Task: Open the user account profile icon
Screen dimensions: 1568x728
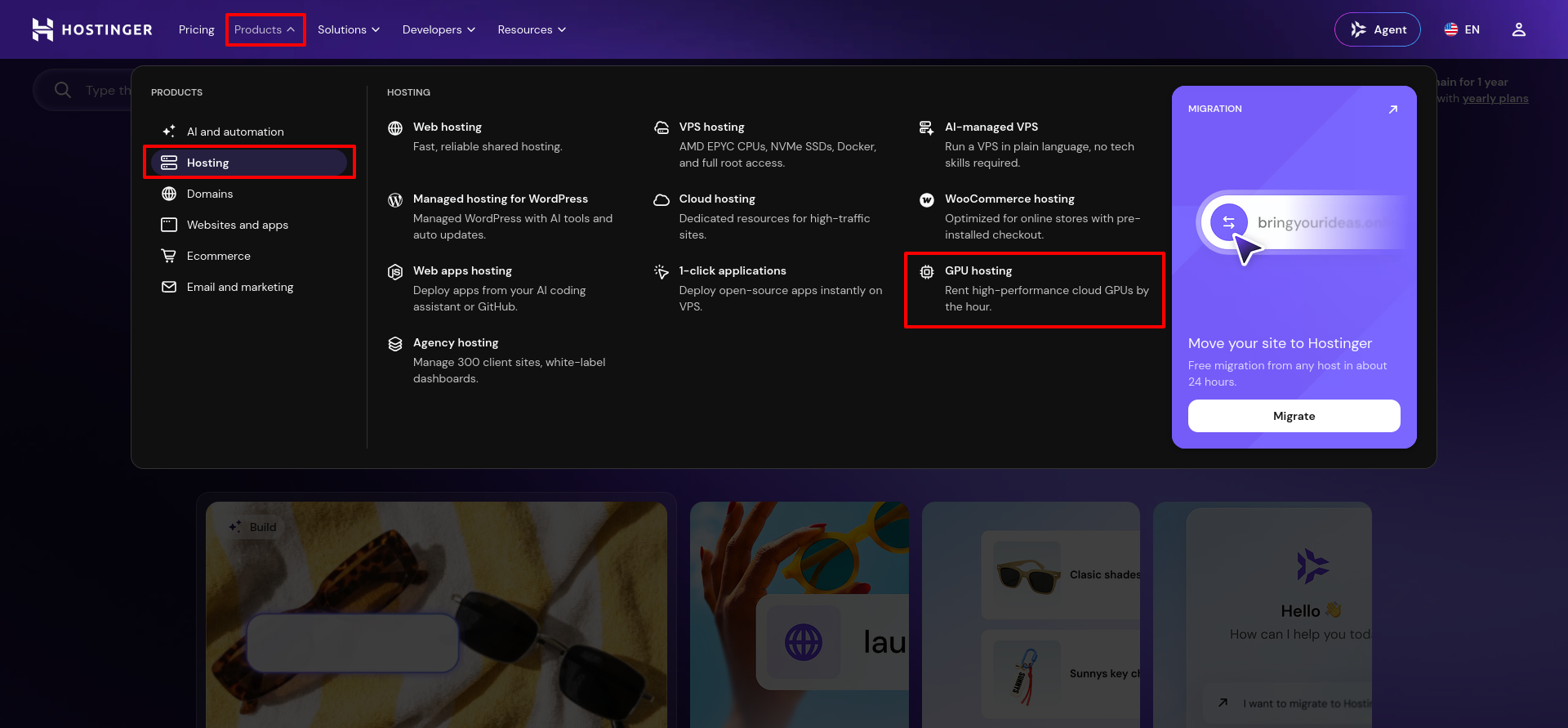Action: coord(1519,29)
